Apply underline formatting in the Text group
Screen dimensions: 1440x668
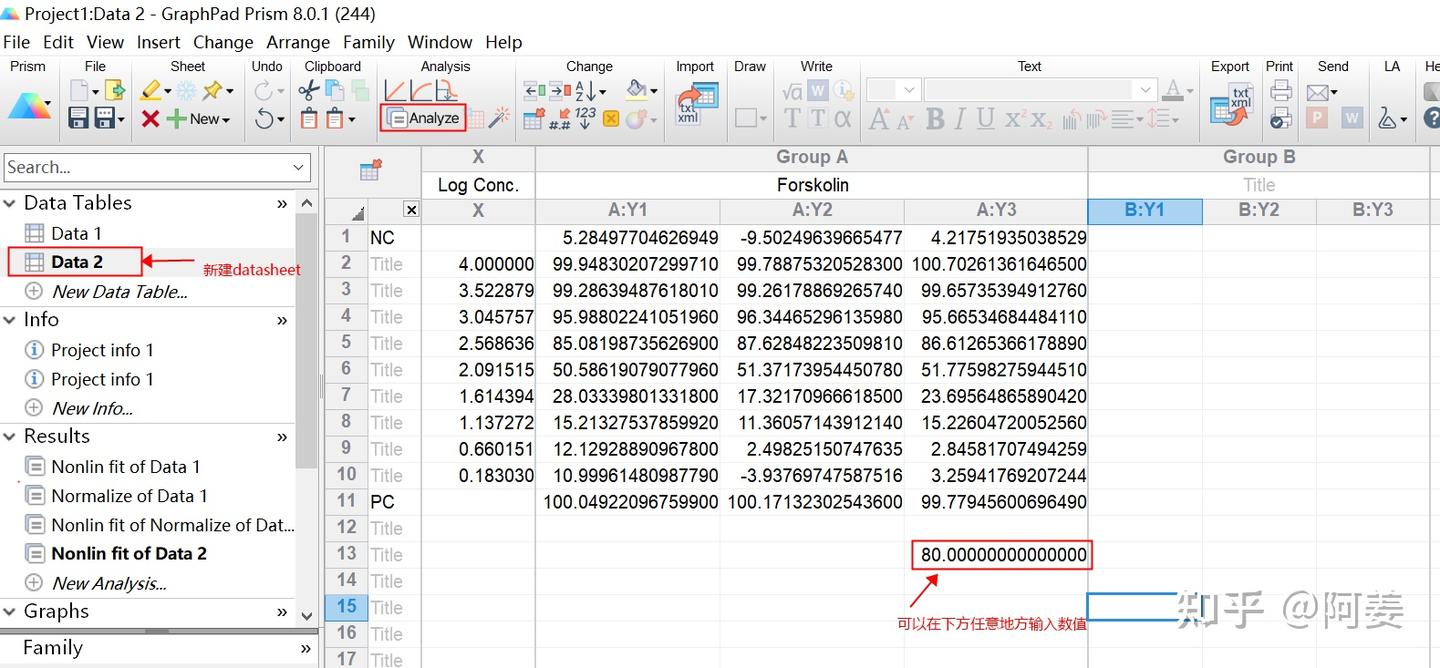click(985, 118)
